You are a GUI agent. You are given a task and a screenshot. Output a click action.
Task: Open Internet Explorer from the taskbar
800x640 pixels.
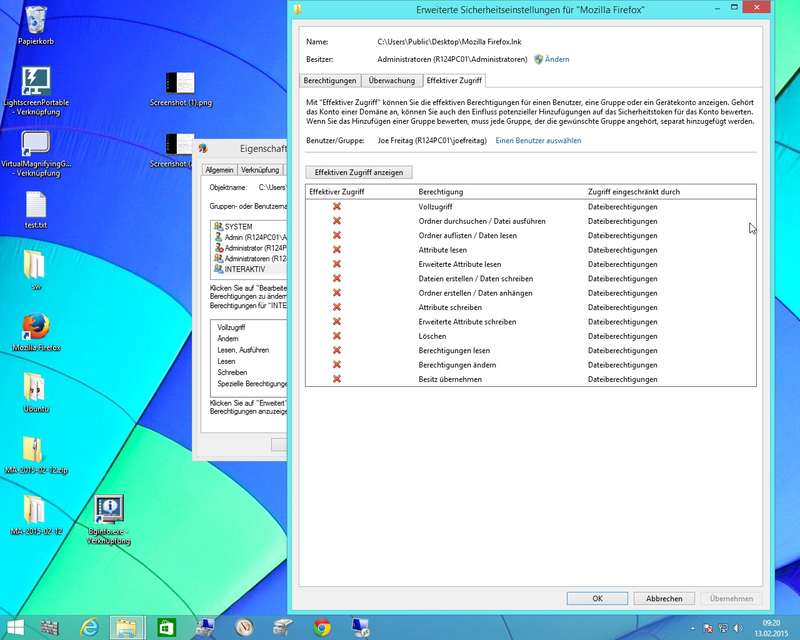click(x=89, y=627)
